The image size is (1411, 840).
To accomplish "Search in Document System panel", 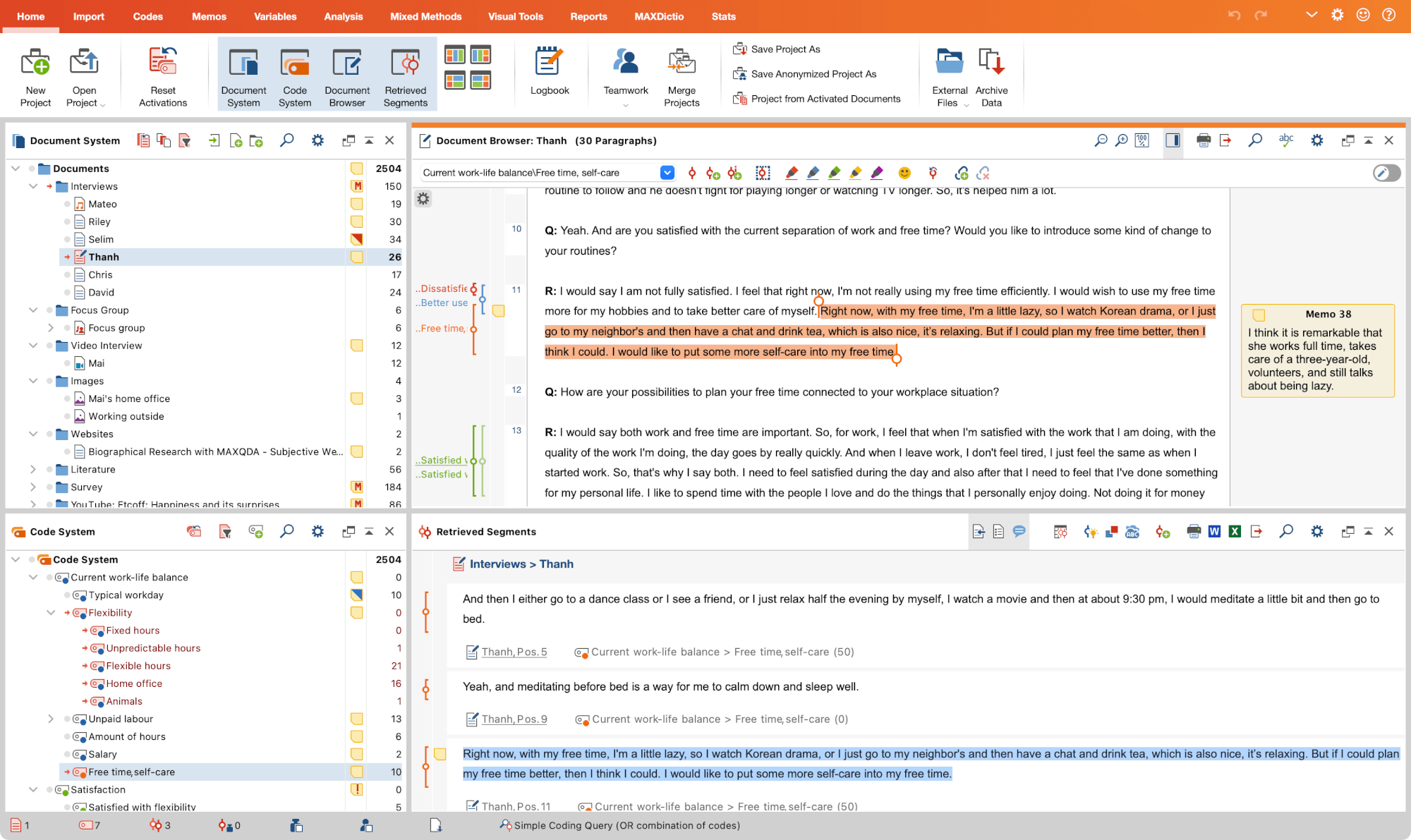I will (286, 140).
